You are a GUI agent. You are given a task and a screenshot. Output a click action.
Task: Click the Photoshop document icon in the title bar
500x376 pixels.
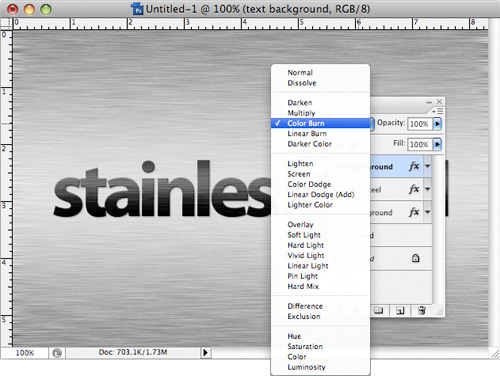click(137, 9)
